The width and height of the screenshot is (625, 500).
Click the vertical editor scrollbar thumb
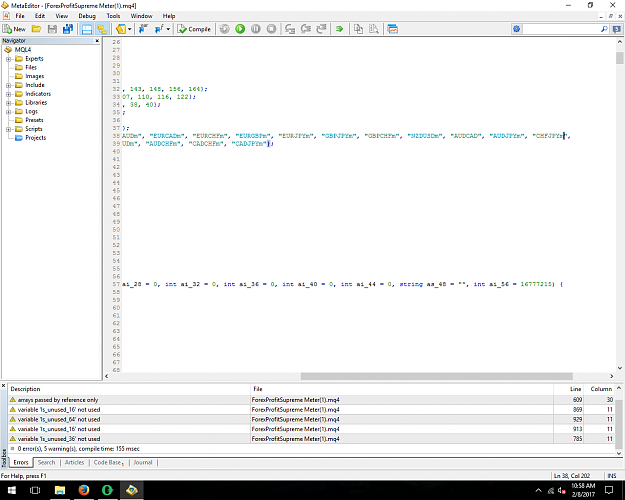pyautogui.click(x=619, y=58)
